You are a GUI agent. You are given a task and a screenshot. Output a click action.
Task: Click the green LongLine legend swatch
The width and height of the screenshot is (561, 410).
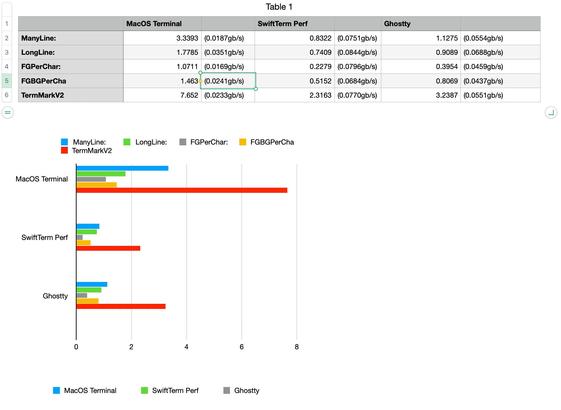point(127,142)
